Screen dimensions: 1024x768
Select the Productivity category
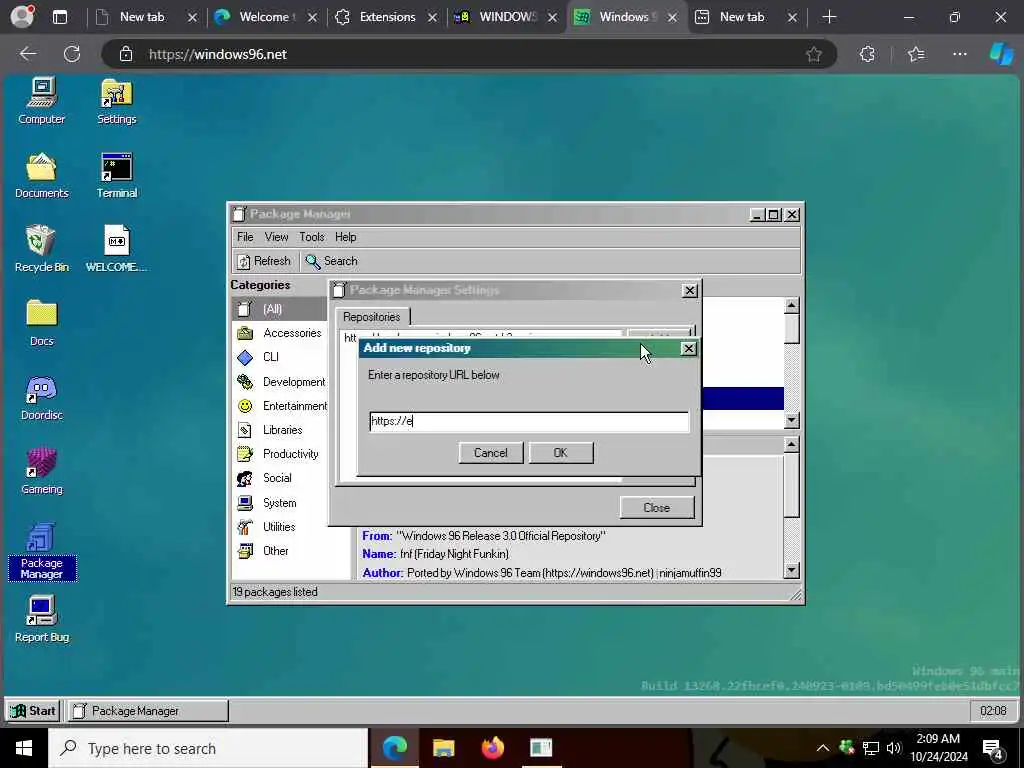coord(280,454)
